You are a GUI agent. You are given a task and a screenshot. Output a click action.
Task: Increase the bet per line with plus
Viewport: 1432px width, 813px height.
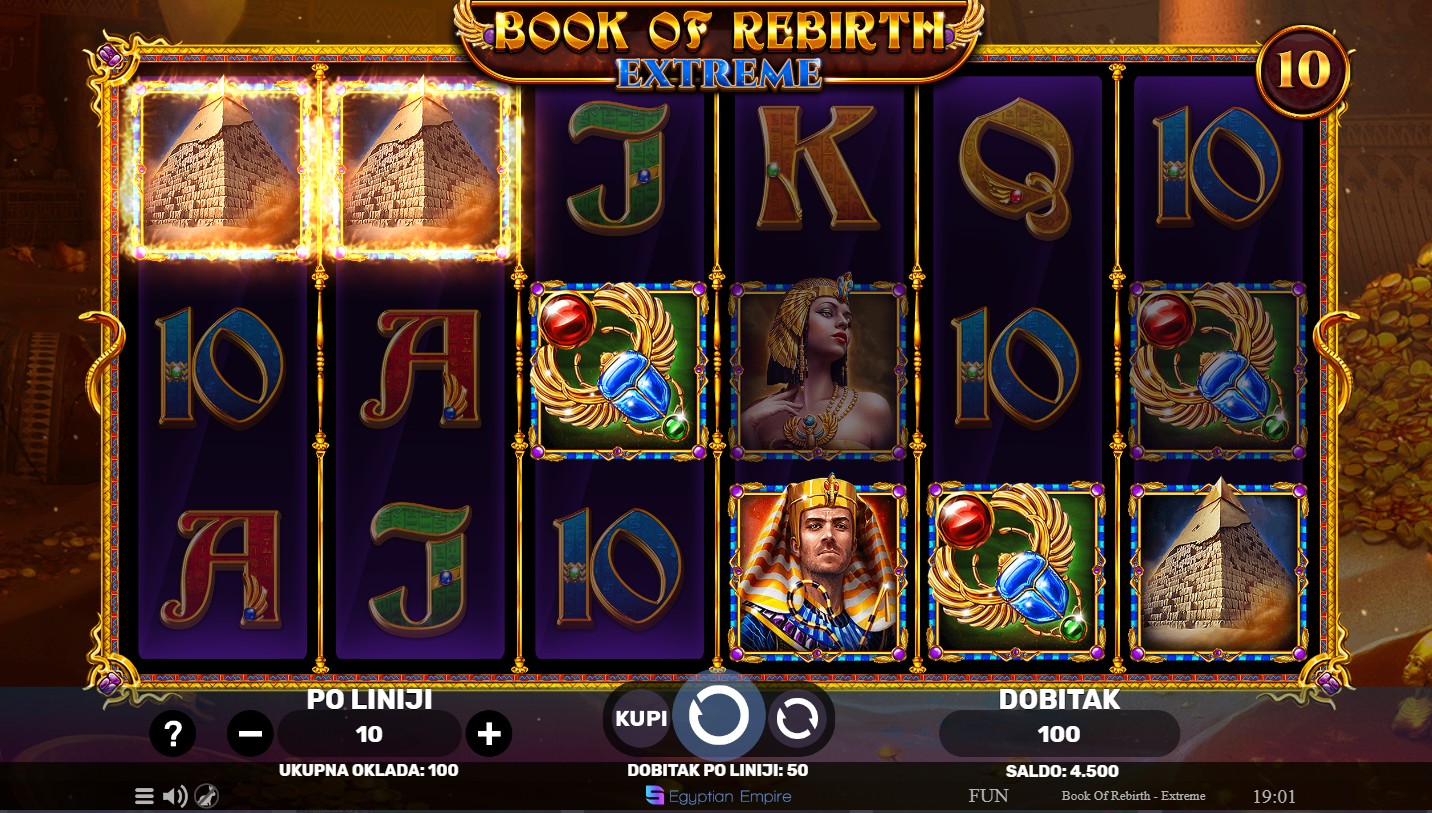pos(488,735)
